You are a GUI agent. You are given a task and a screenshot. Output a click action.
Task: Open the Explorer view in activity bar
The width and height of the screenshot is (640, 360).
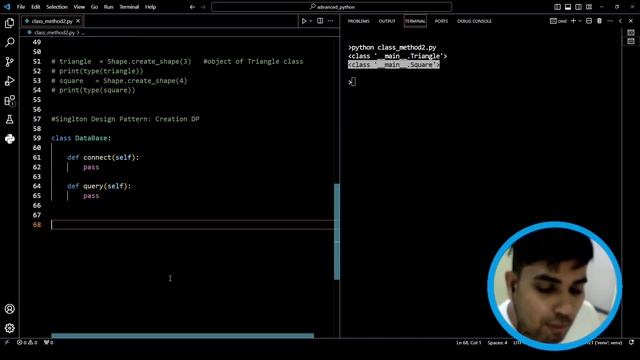click(x=9, y=23)
